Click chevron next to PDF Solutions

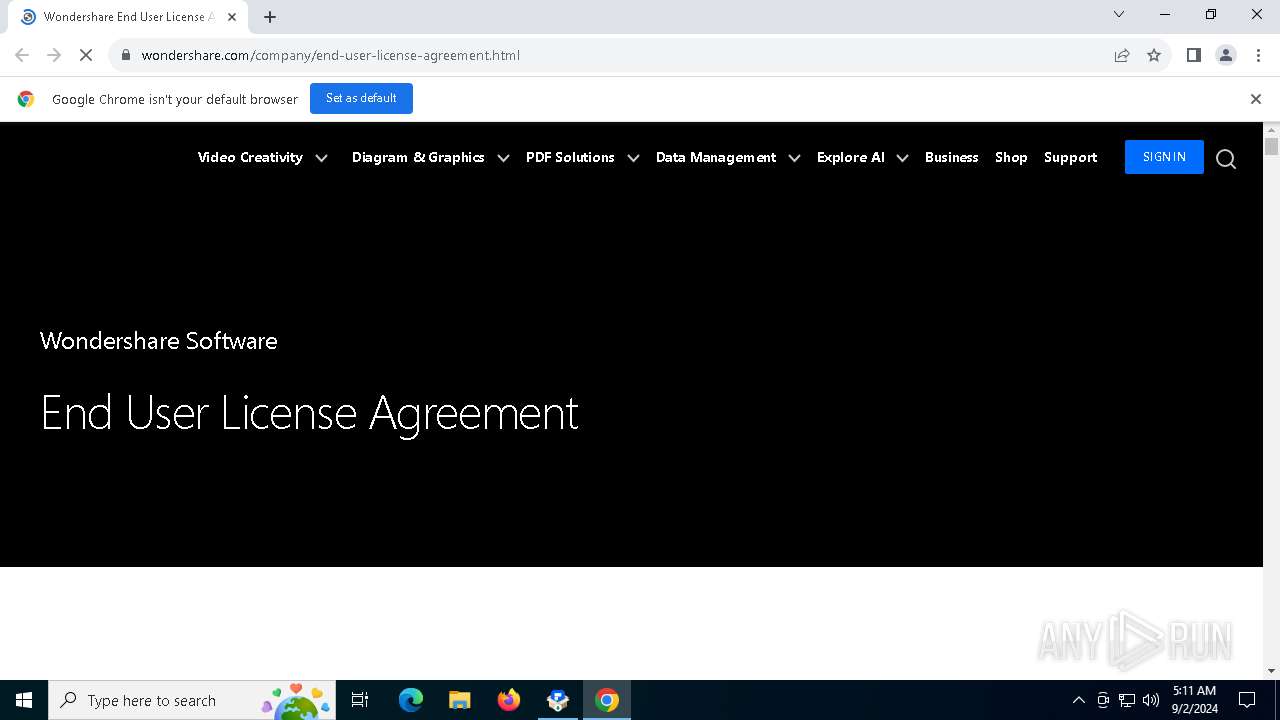click(x=633, y=158)
